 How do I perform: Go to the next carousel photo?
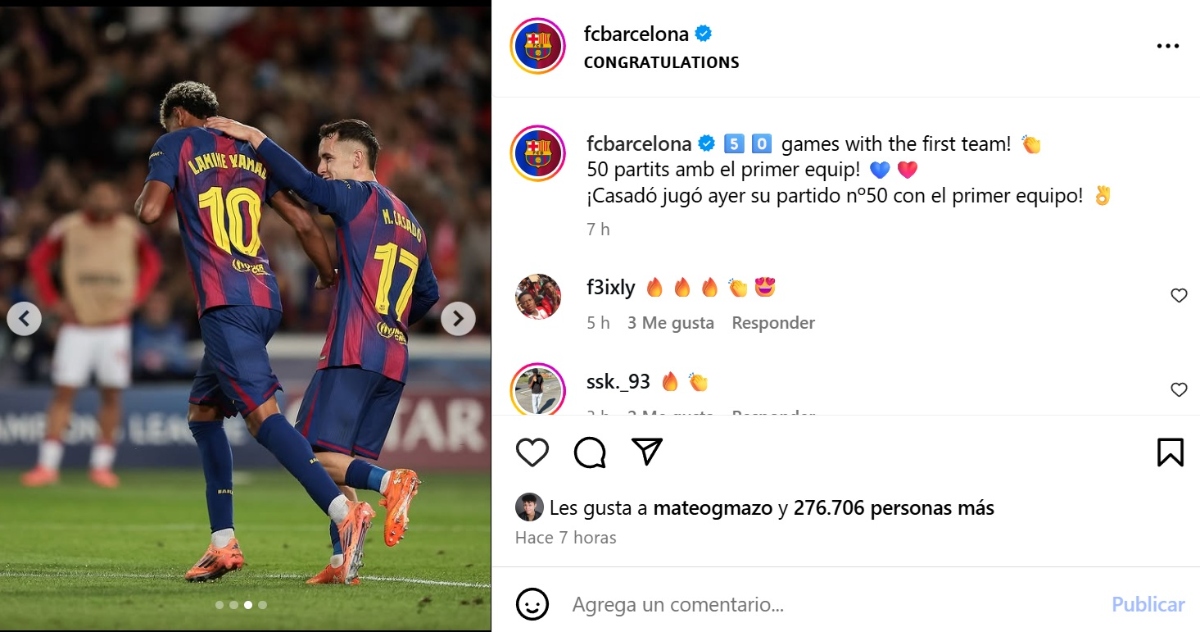(458, 319)
